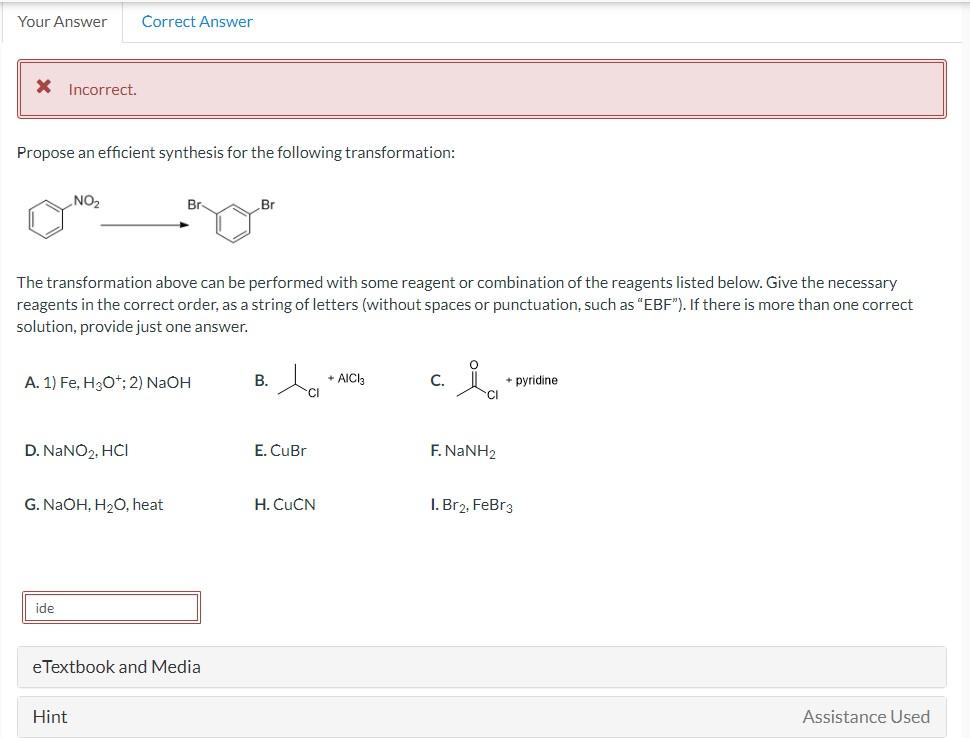Viewport: 970px width, 738px height.
Task: Click the answer input field containing ide
Action: 110,606
